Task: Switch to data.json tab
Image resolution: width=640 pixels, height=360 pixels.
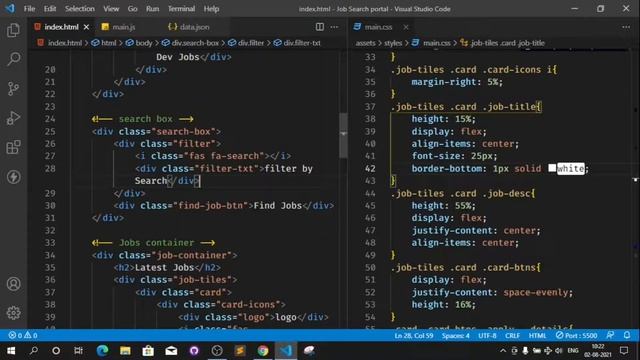Action: point(194,27)
